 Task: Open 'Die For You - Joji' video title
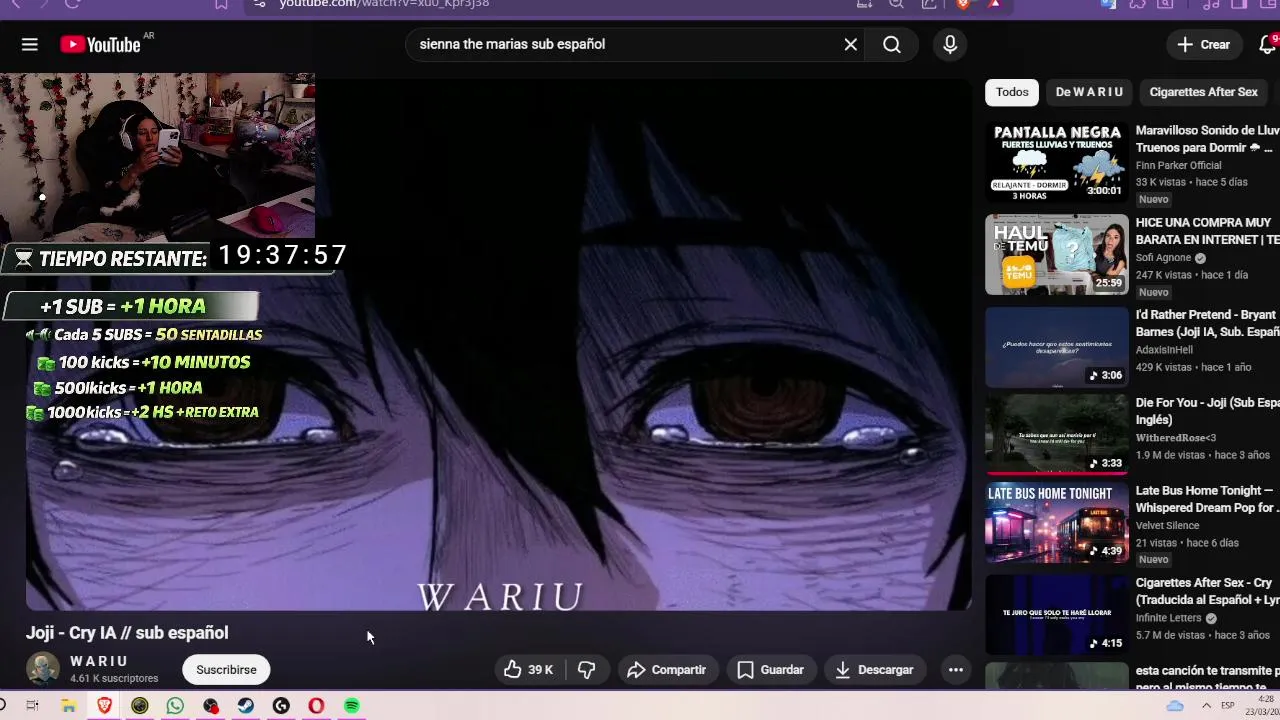pyautogui.click(x=1207, y=411)
